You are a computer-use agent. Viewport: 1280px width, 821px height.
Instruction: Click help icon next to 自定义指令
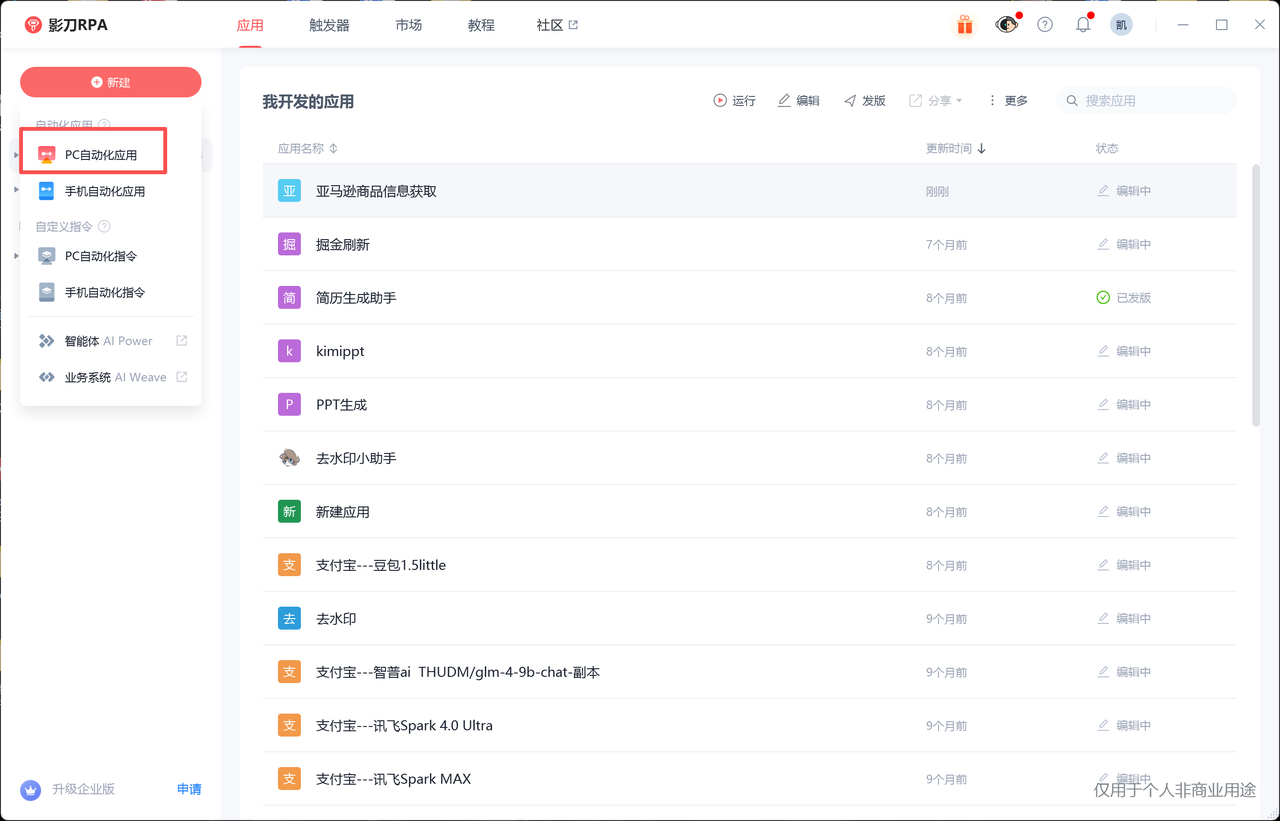(104, 227)
